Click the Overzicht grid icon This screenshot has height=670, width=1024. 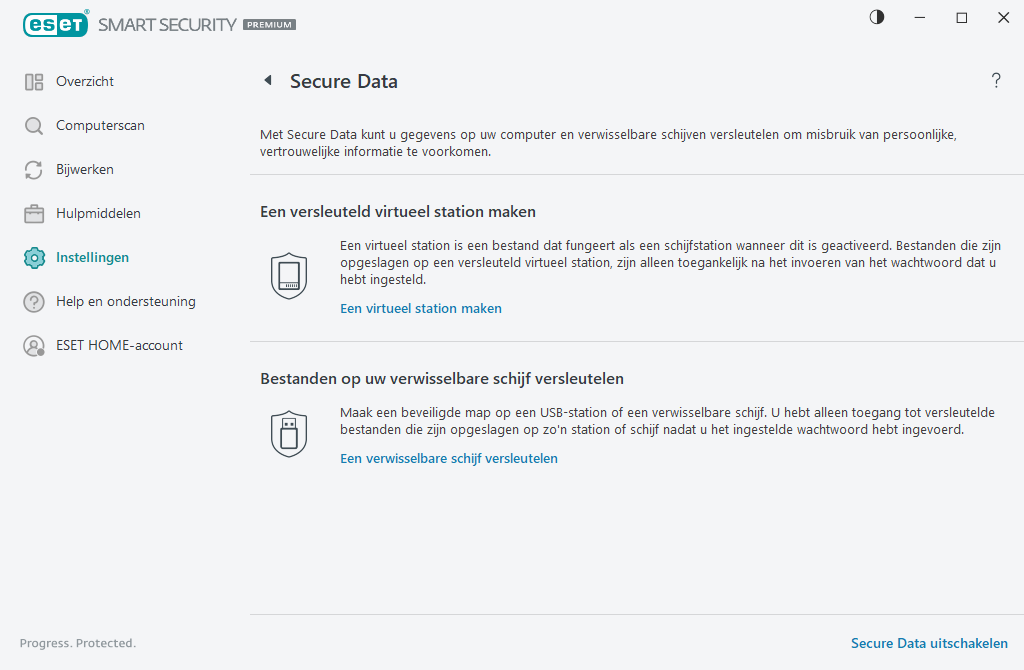point(32,81)
